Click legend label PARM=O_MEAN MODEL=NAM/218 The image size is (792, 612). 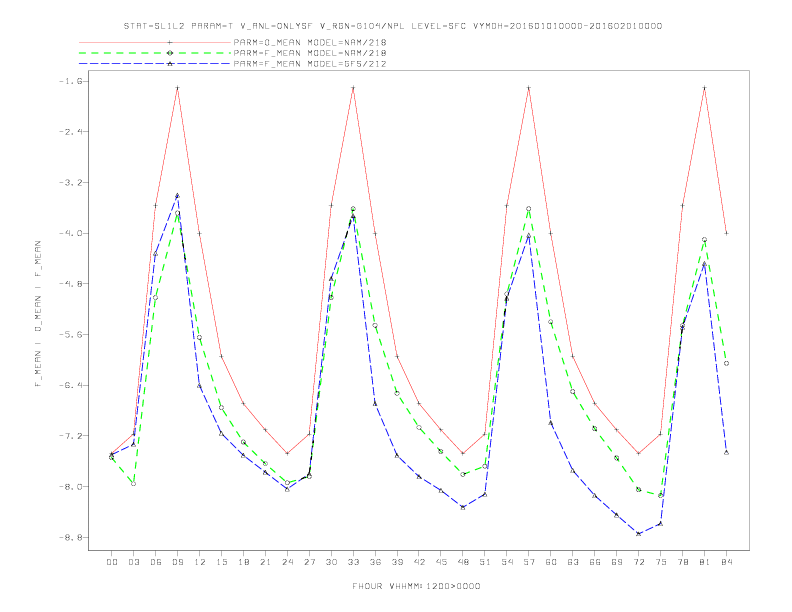310,42
